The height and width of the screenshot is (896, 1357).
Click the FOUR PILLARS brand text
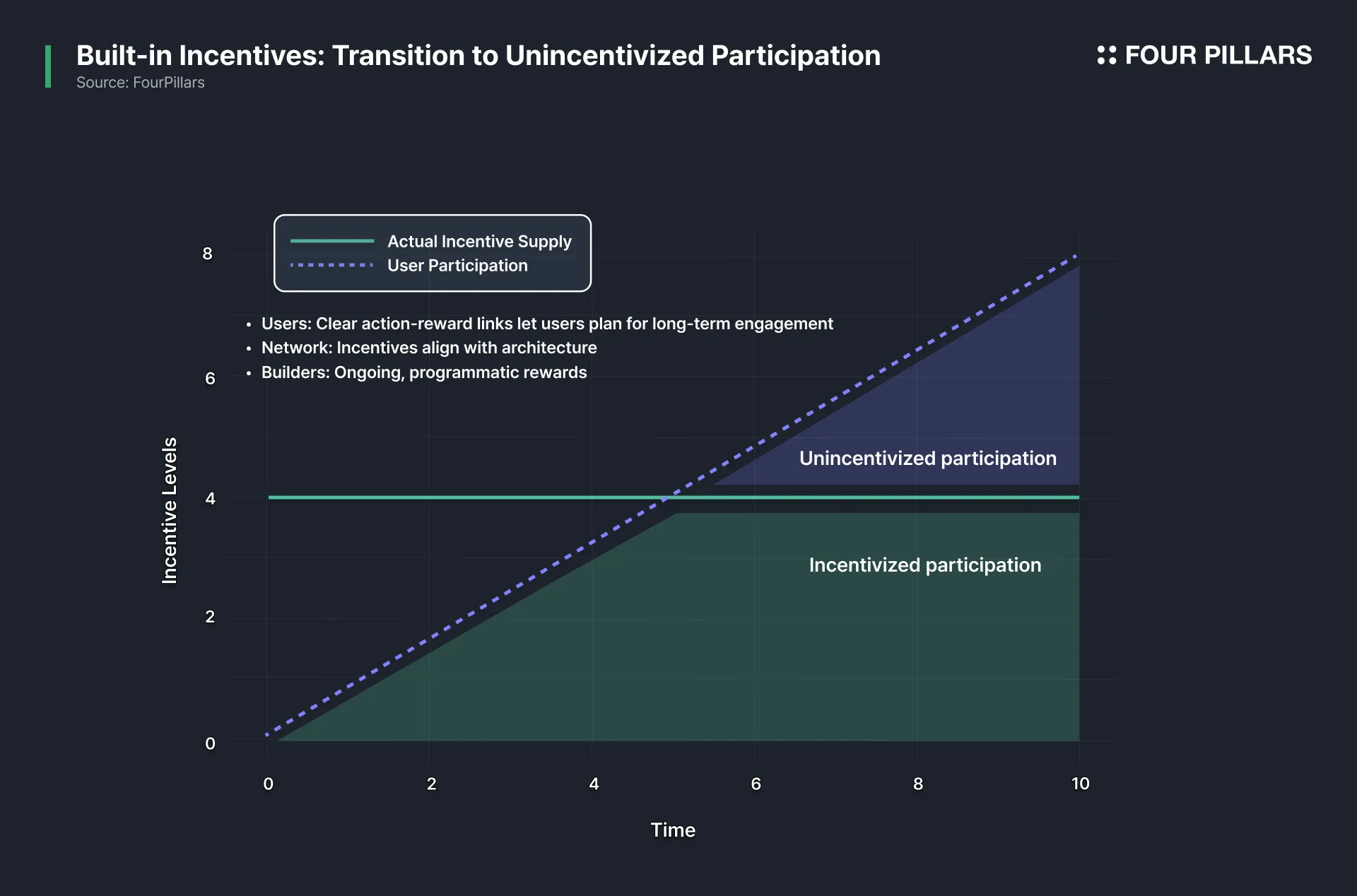tap(1218, 55)
